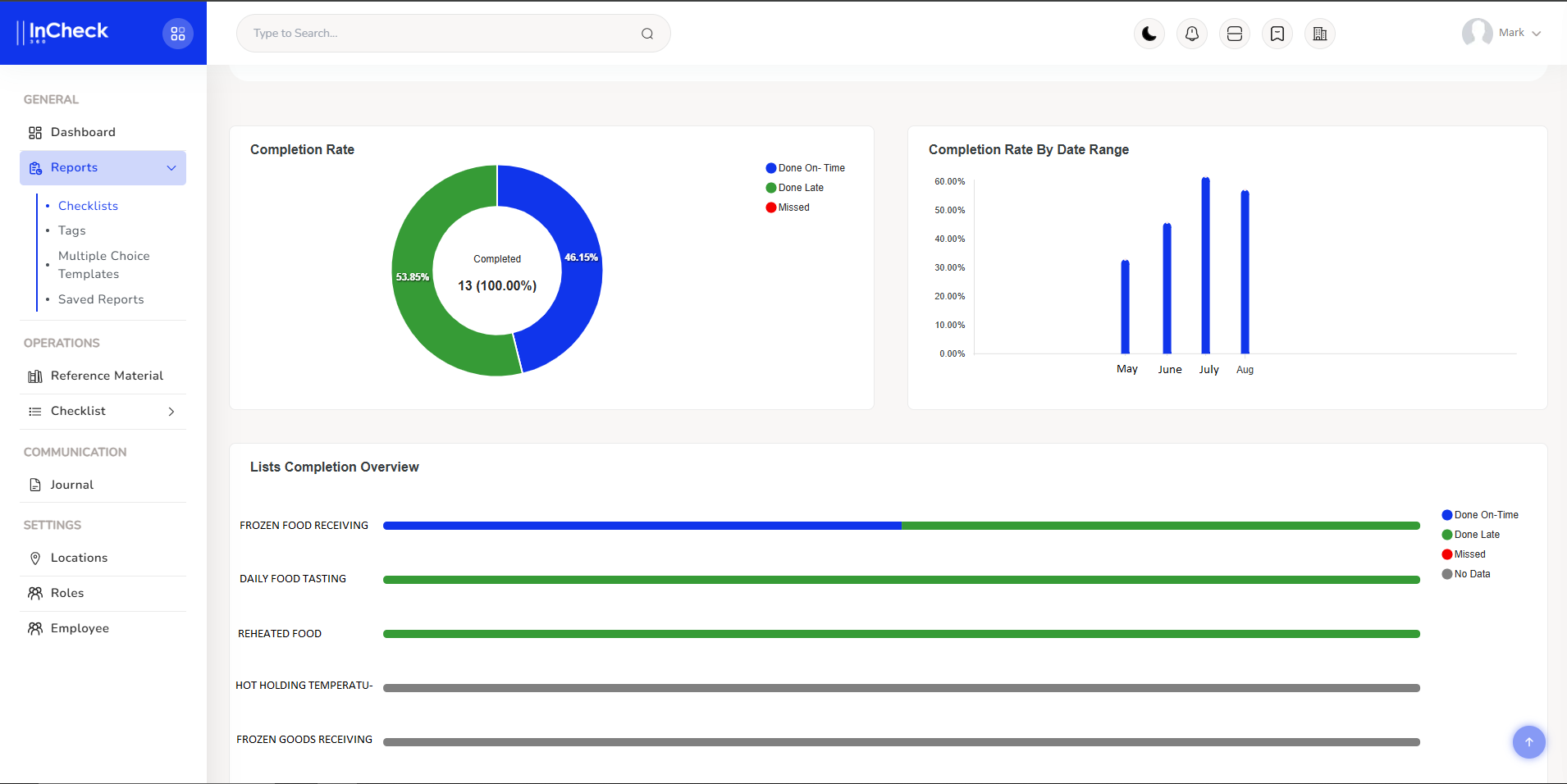Click the Type to Search field
The image size is (1567, 784).
click(x=443, y=34)
